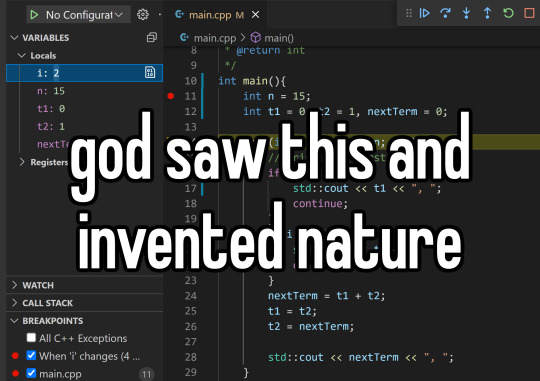
Task: Disable the main.cpp breakpoint checkbox
Action: (x=31, y=373)
